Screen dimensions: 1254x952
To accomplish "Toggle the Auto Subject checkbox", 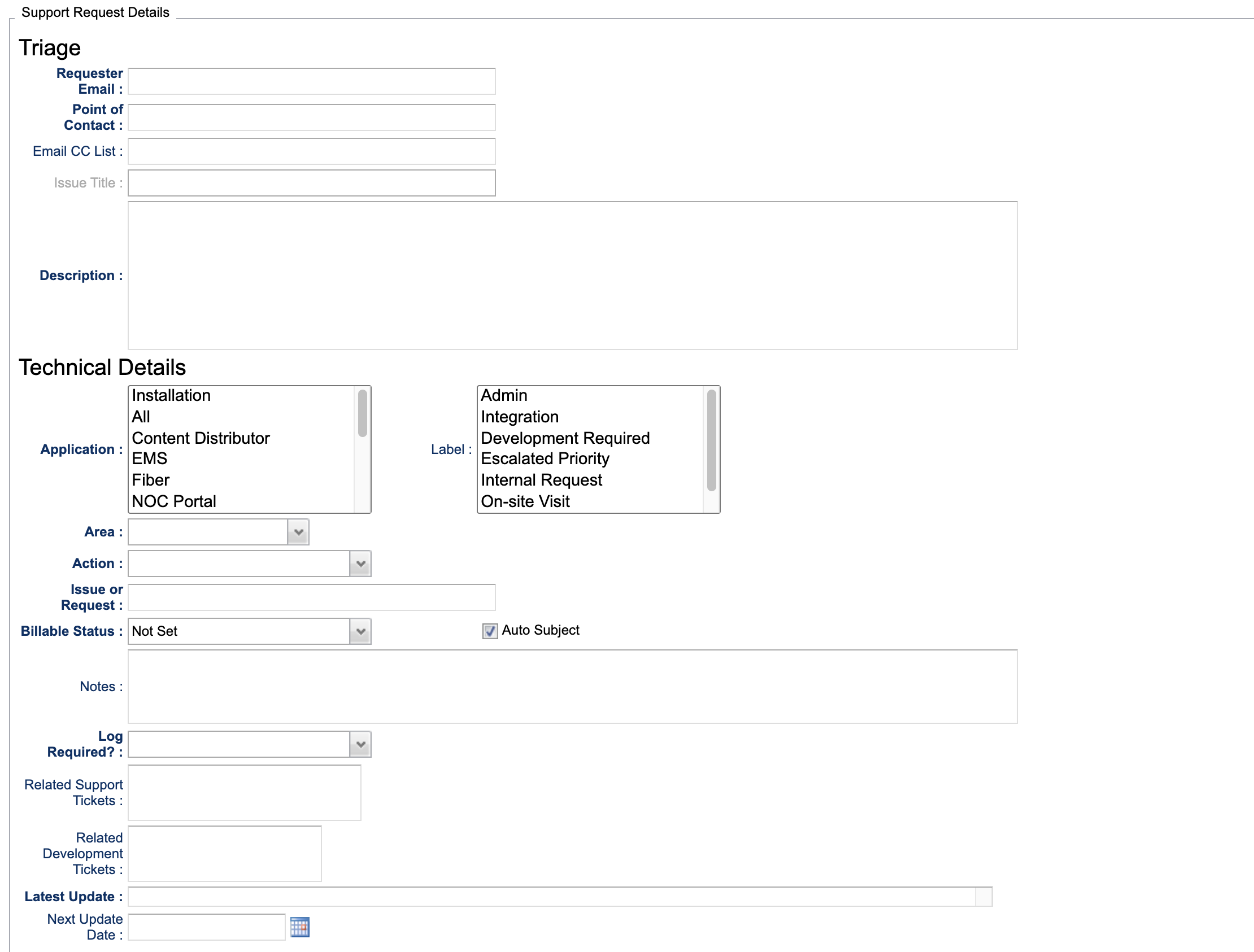I will (x=490, y=631).
